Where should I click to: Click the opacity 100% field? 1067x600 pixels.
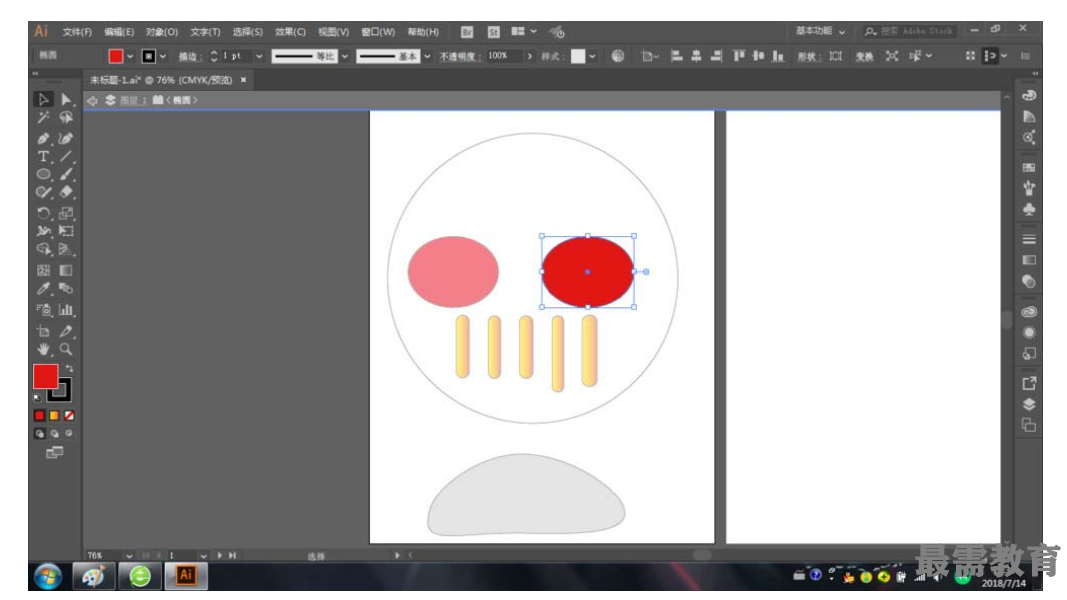pos(504,56)
